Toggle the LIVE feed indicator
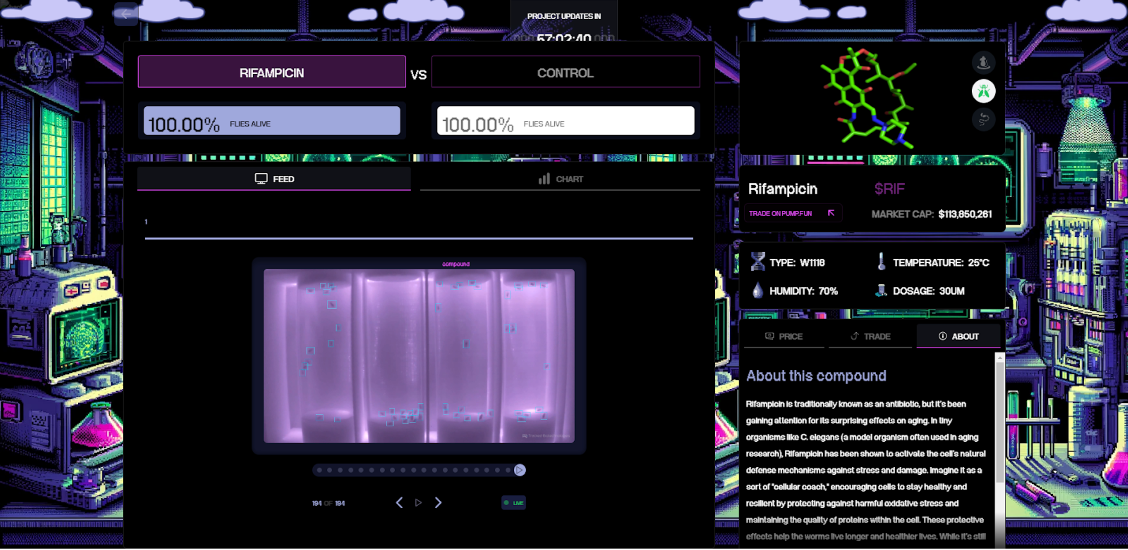This screenshot has width=1128, height=550. [x=513, y=503]
